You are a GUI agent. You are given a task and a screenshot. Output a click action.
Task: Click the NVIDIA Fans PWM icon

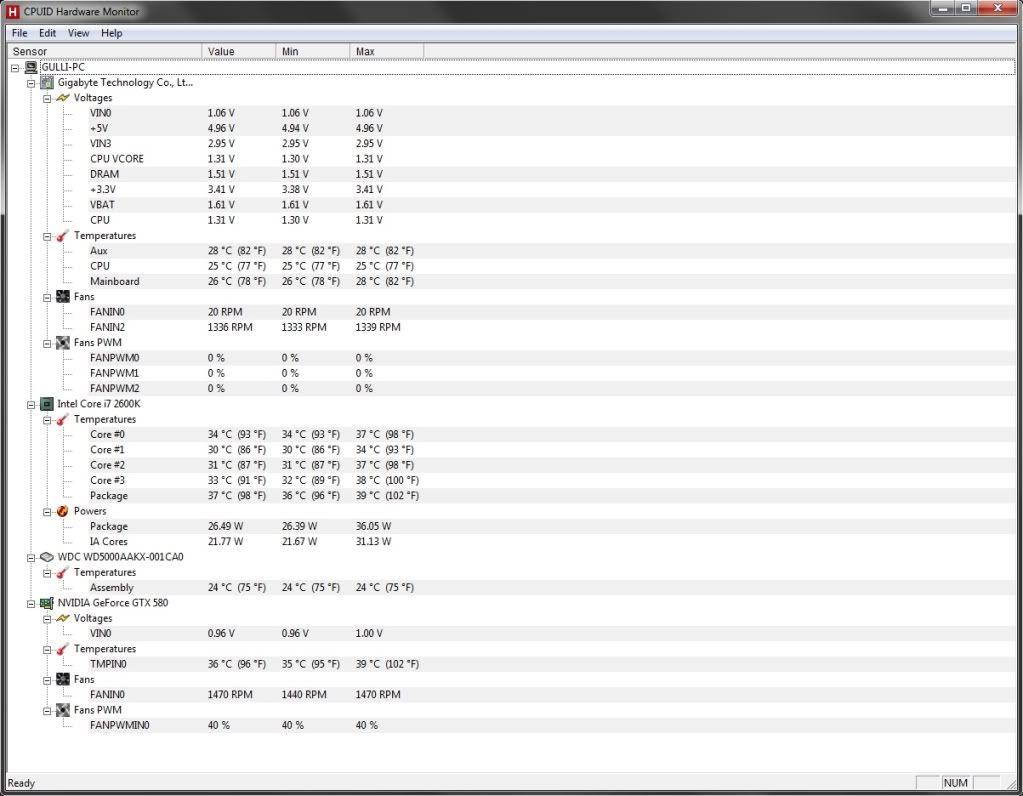point(63,711)
